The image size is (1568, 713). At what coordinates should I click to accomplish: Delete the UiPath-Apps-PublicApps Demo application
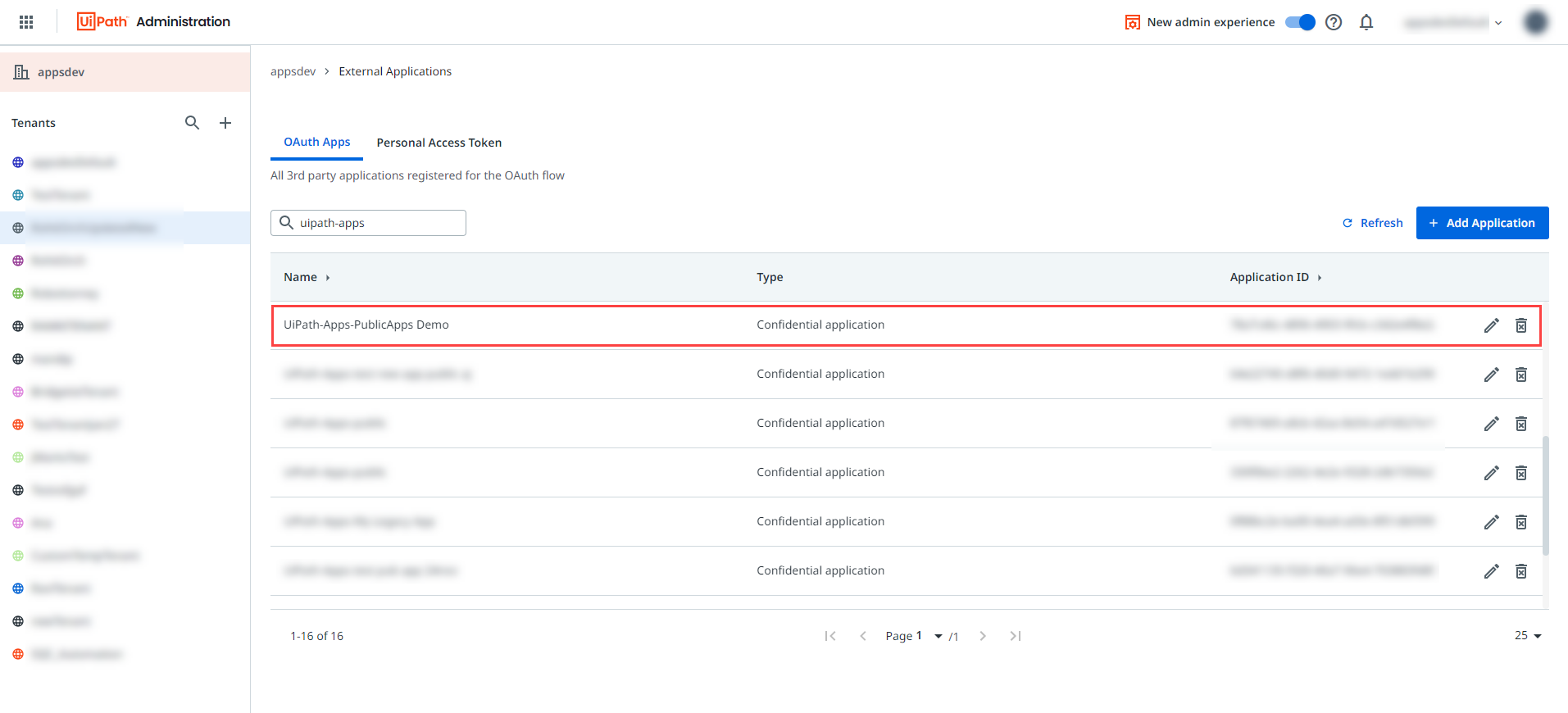1521,325
